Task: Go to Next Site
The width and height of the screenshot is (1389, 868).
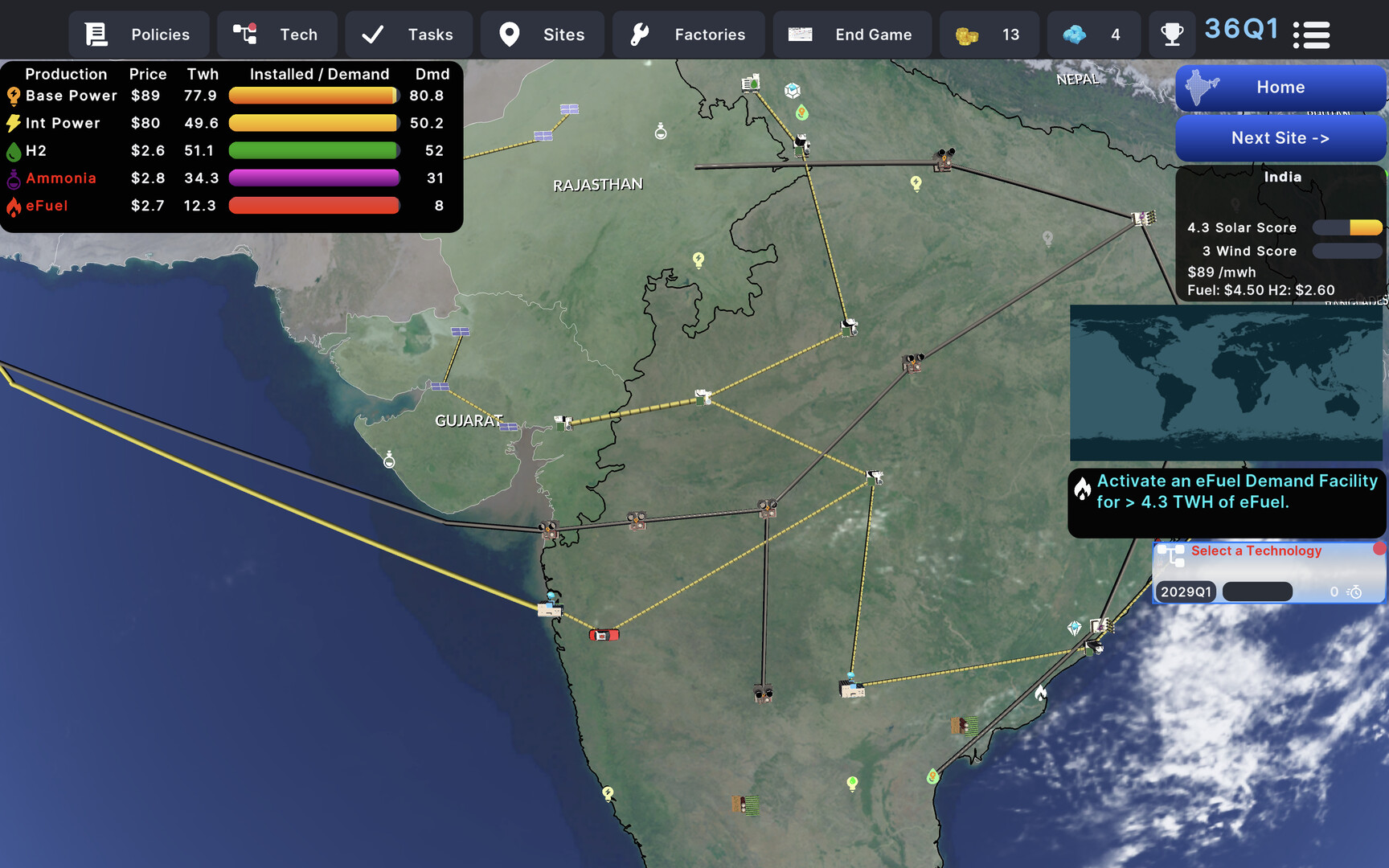Action: coord(1280,138)
